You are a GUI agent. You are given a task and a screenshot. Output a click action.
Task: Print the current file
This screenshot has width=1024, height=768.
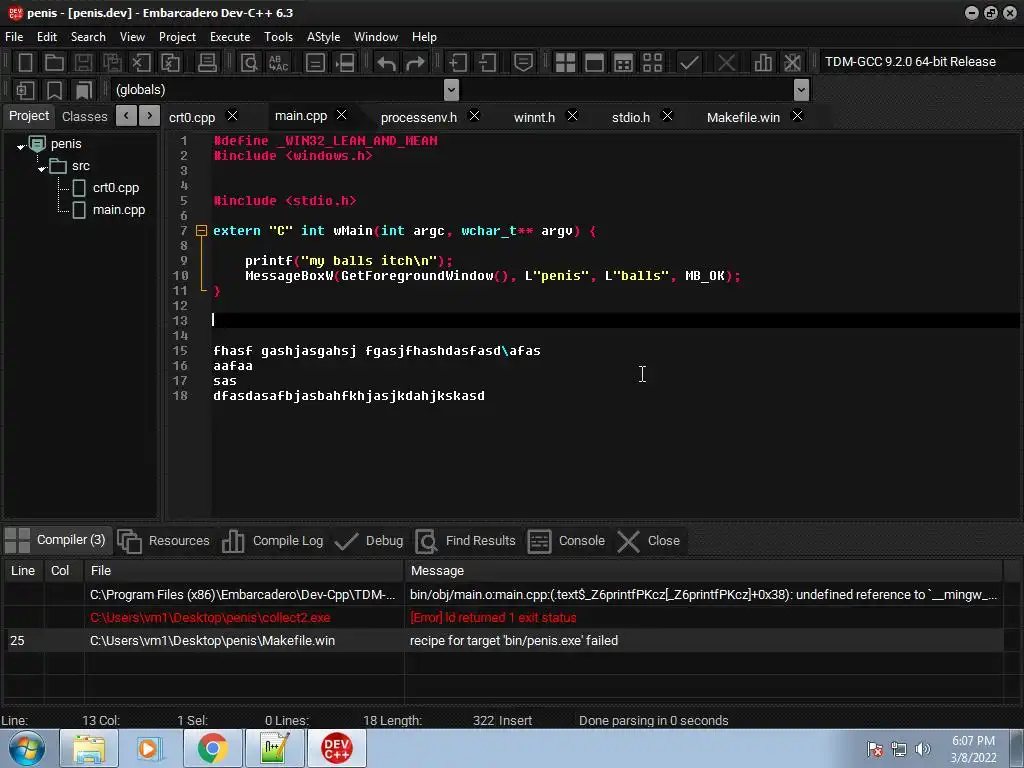[207, 63]
